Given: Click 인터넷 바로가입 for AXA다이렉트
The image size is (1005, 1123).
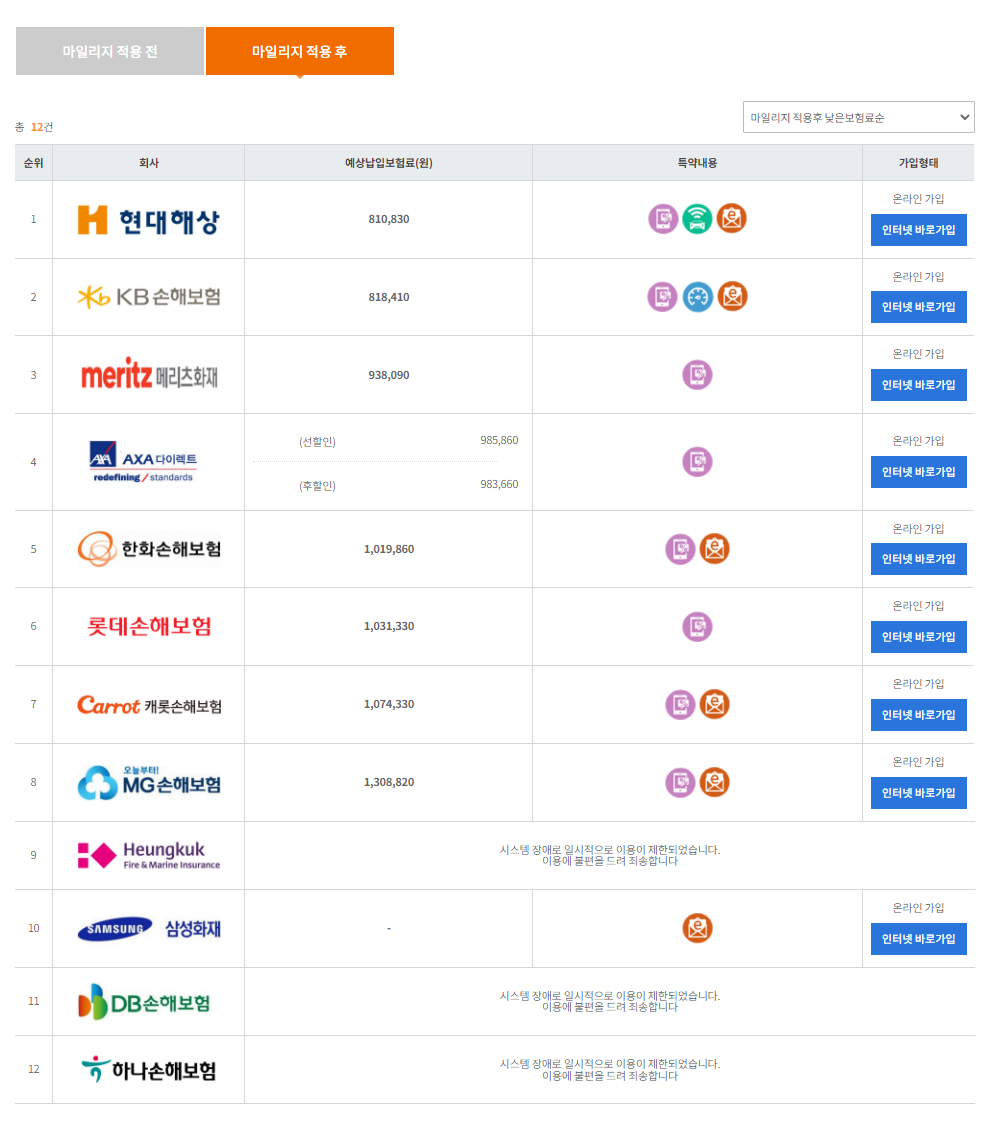Looking at the screenshot, I should [x=918, y=472].
